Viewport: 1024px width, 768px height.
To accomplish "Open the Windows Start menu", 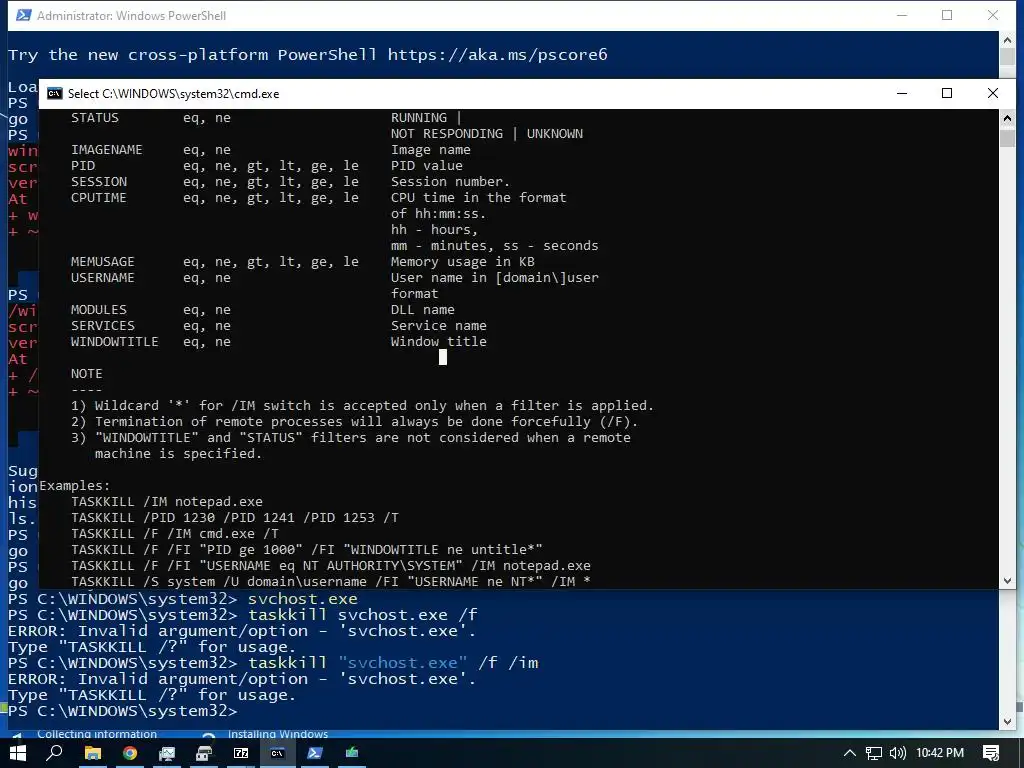I will click(x=18, y=753).
